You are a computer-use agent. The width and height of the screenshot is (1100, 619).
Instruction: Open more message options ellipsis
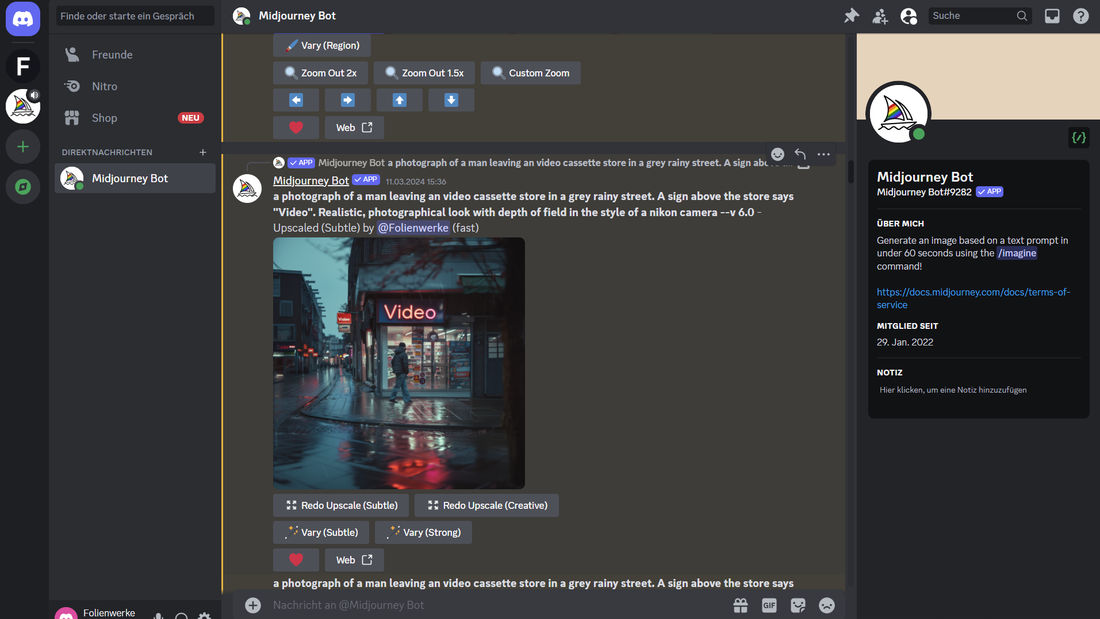824,154
